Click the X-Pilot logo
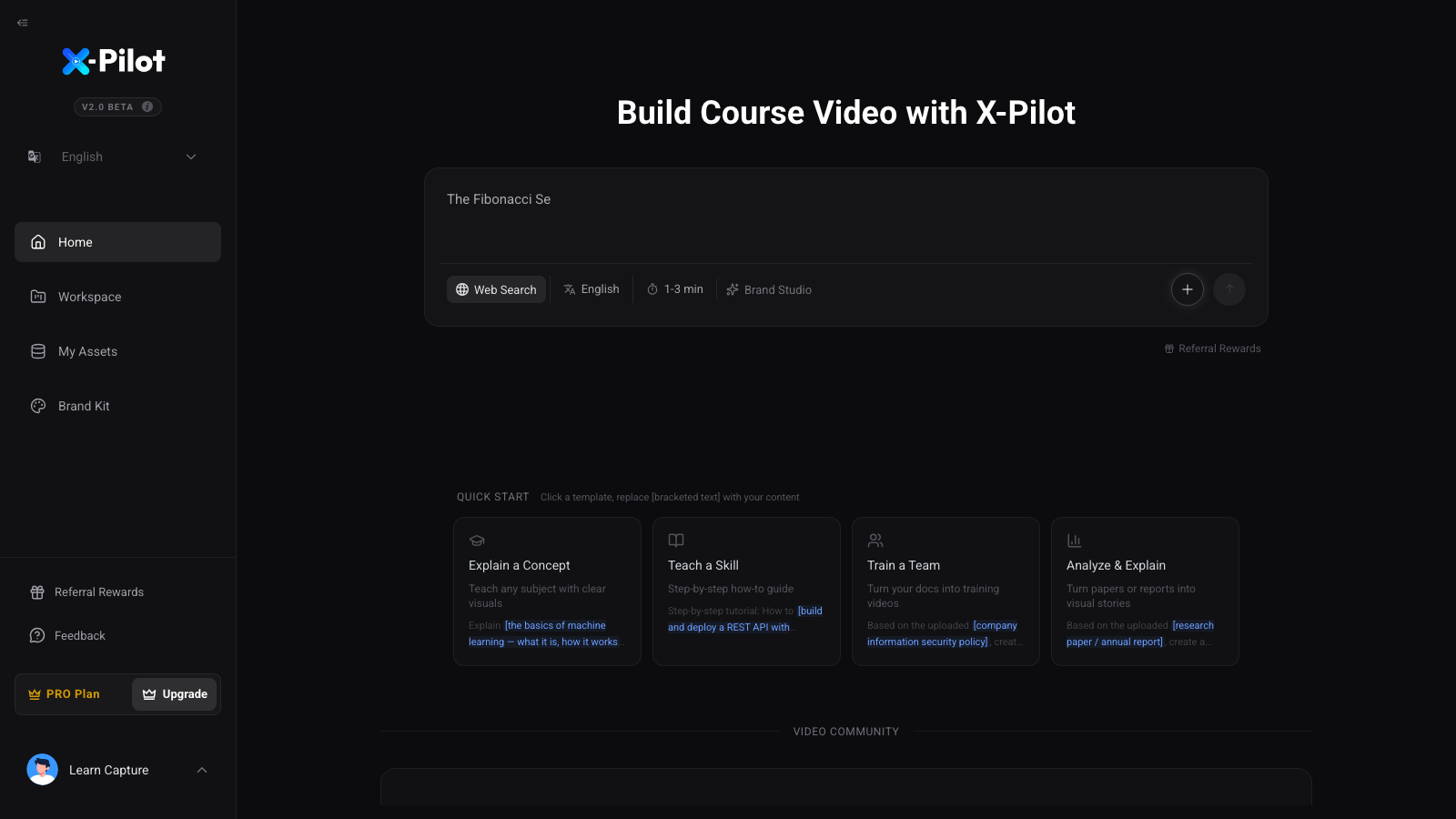This screenshot has width=1456, height=819. [114, 61]
